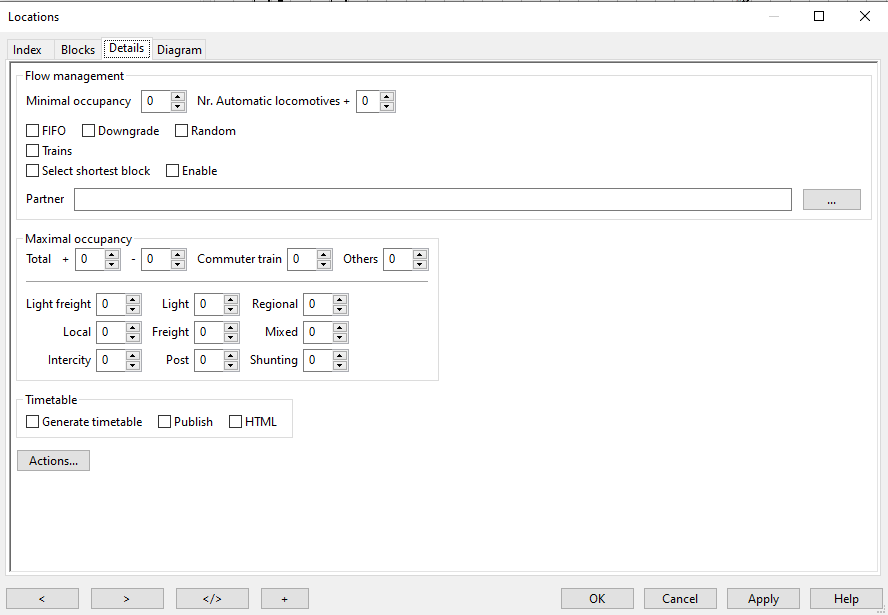888x615 pixels.
Task: Click the '</>' XML view button
Action: coord(212,598)
